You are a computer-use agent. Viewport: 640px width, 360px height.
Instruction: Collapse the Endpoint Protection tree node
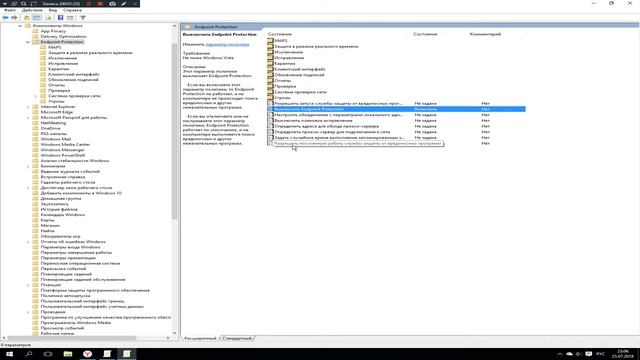click(28, 42)
